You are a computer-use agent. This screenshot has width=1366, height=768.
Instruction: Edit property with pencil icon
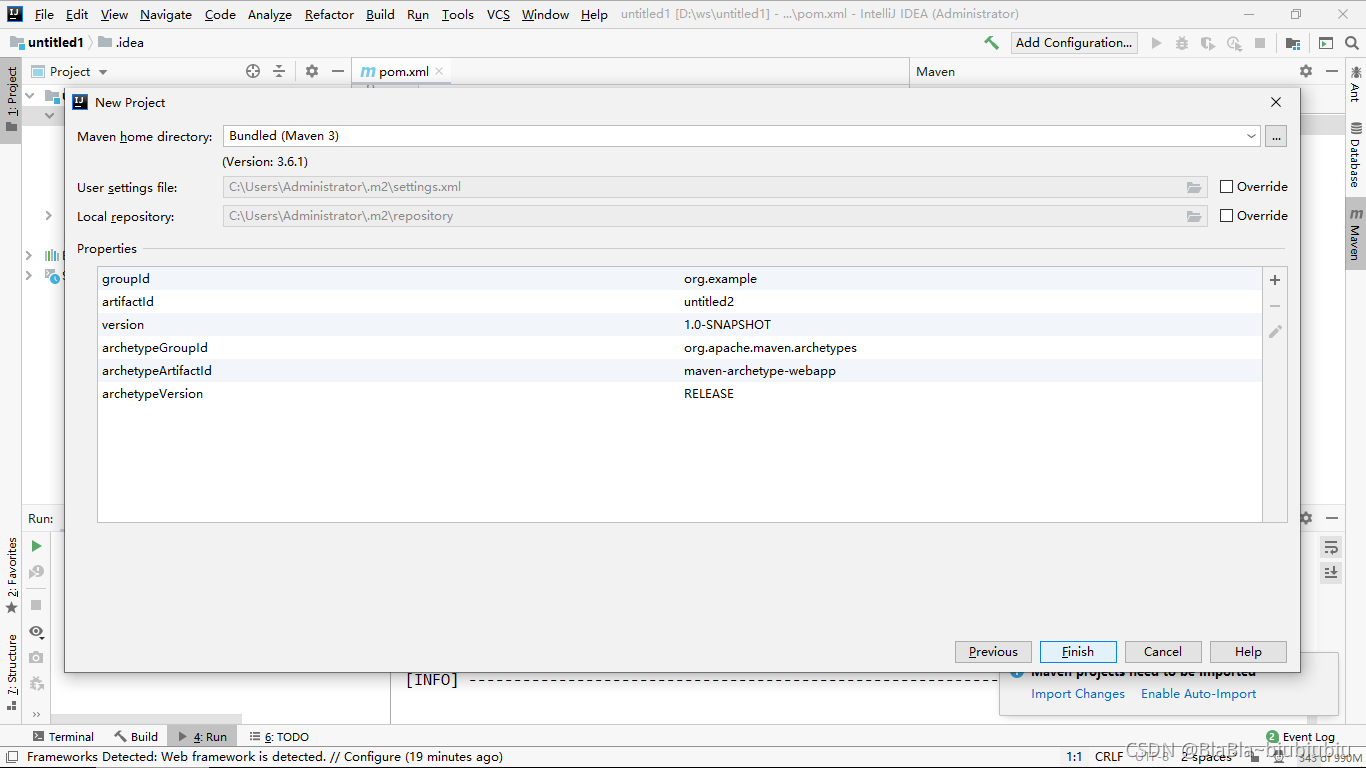click(x=1275, y=332)
